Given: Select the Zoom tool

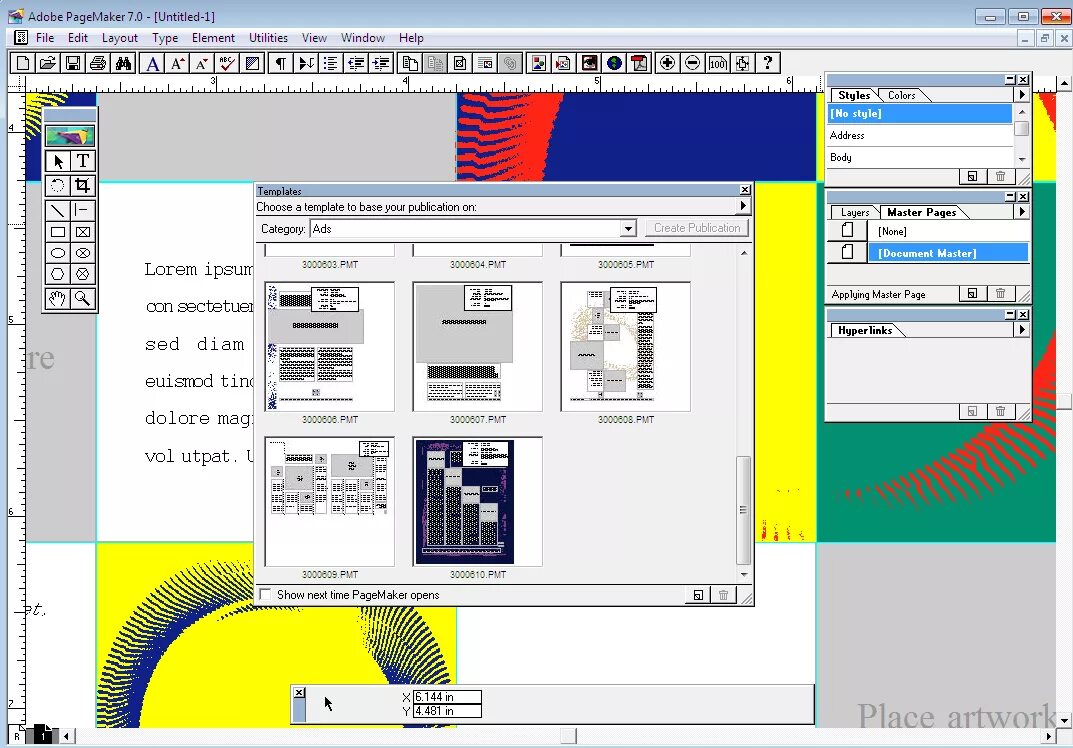Looking at the screenshot, I should (x=84, y=298).
